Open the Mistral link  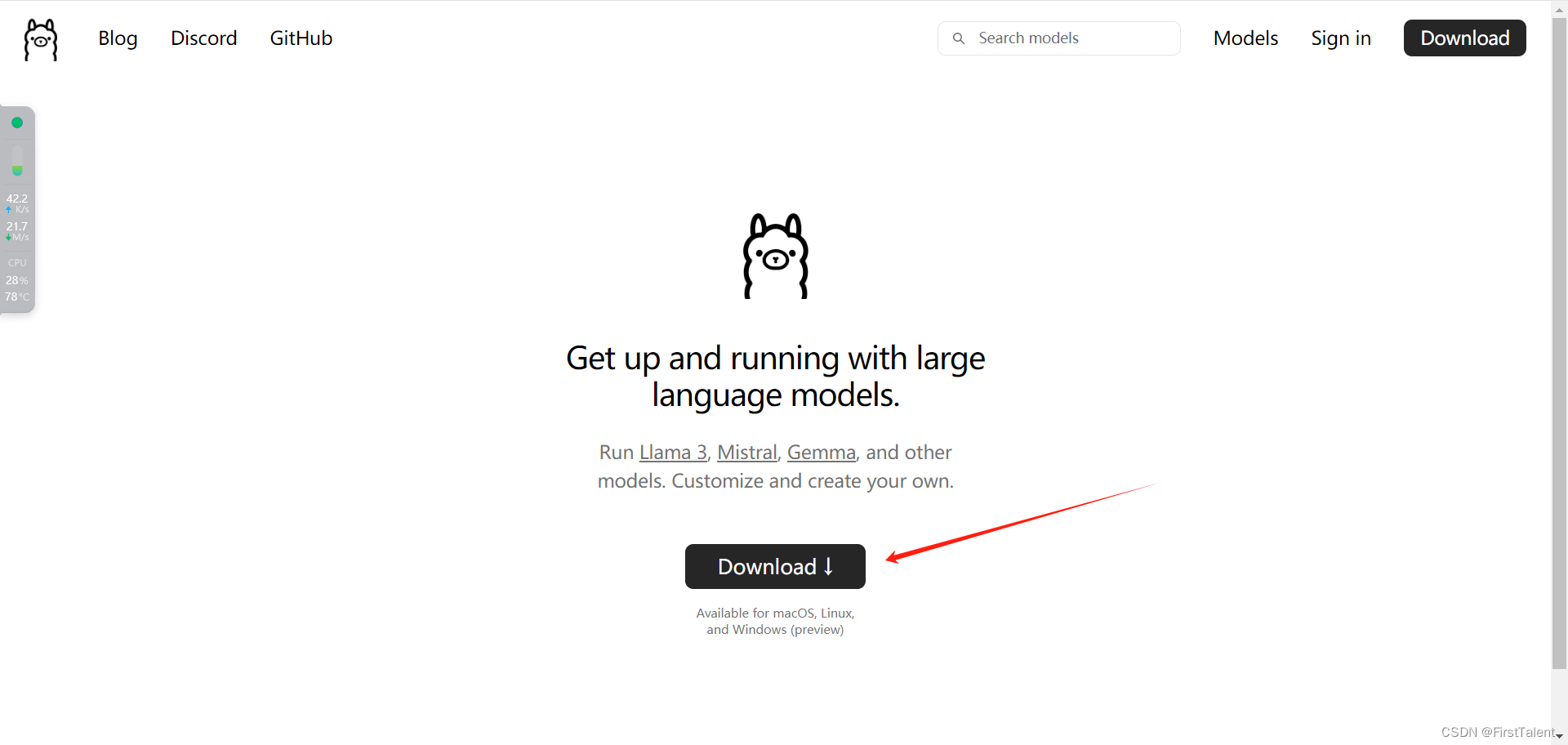point(746,453)
